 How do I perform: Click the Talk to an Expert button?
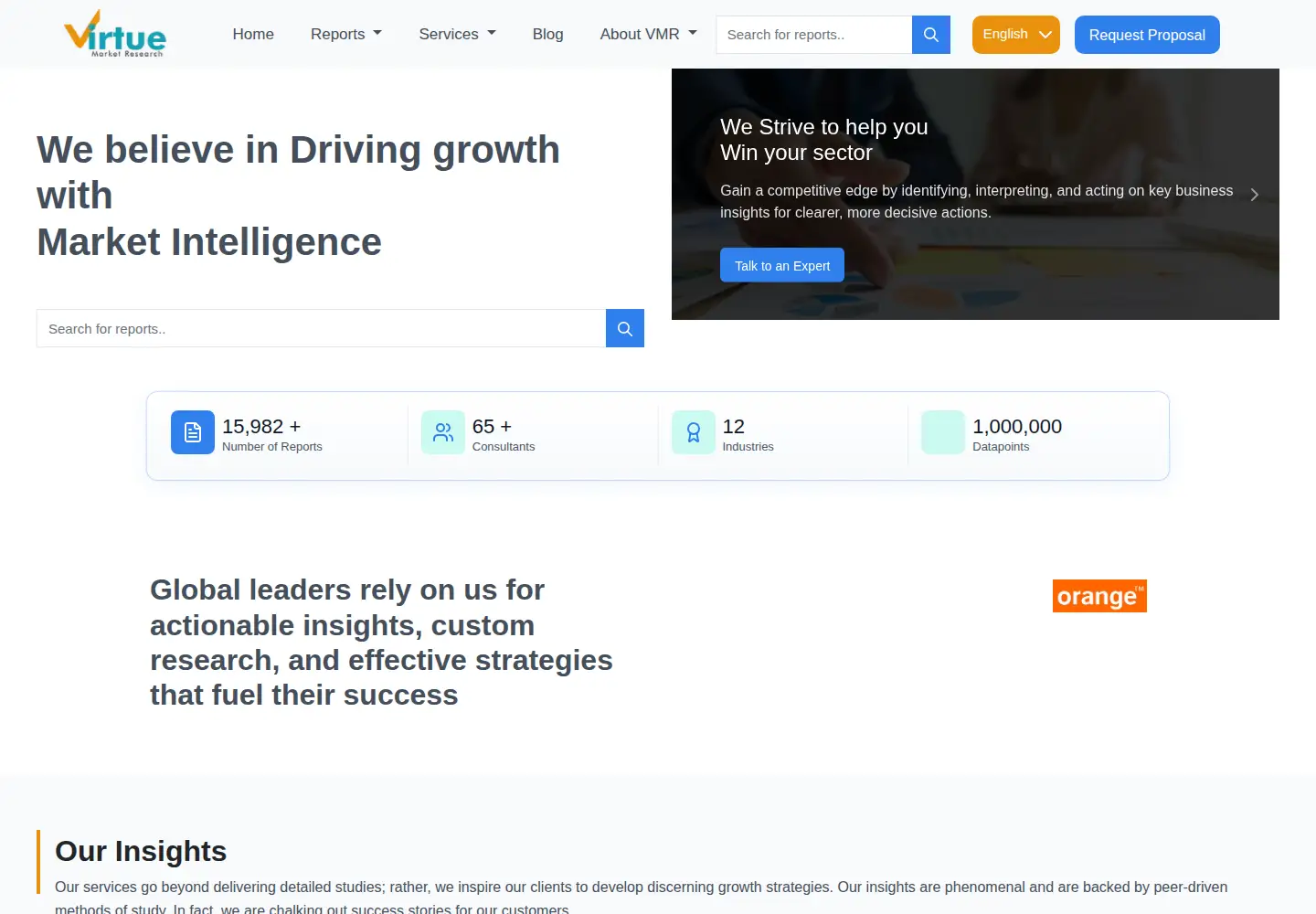tap(782, 265)
